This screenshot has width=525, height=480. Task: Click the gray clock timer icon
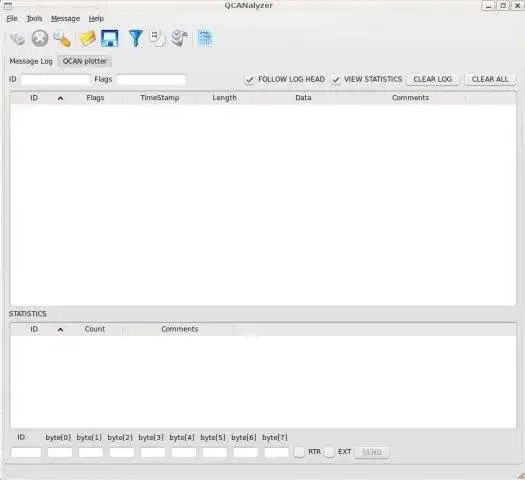[179, 38]
